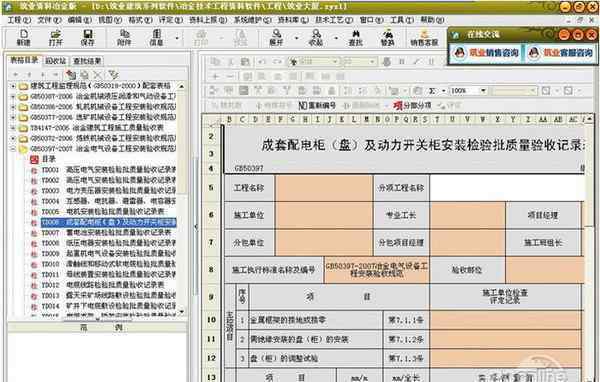Expand the 建筑工程监理规范 GB50319-2000 folder
This screenshot has width=600, height=382.
coord(14,86)
